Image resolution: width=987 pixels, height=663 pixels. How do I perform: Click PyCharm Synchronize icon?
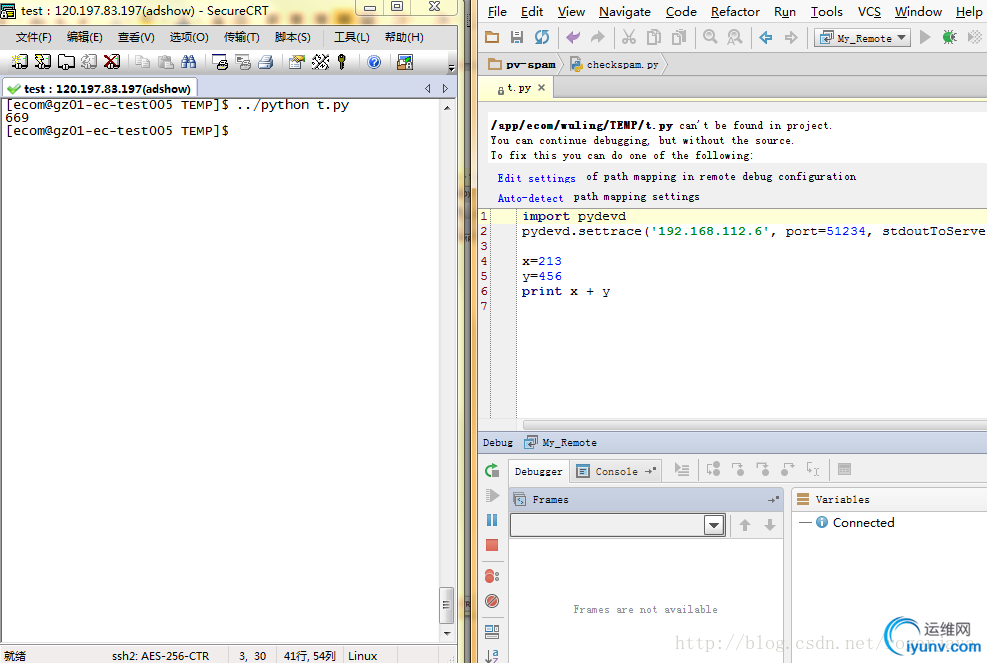click(541, 37)
